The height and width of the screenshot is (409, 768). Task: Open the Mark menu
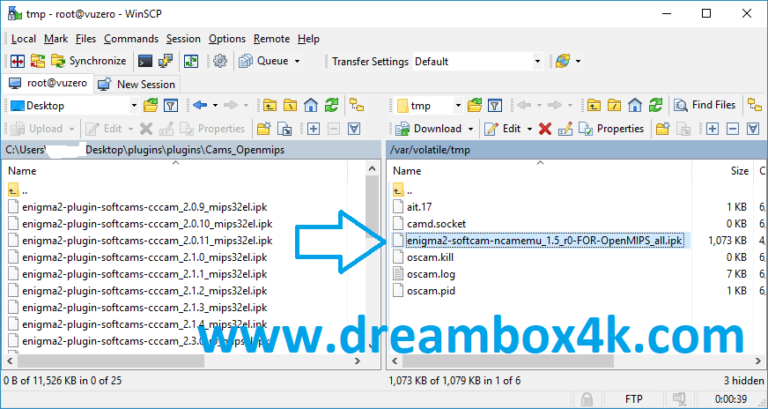[x=56, y=39]
